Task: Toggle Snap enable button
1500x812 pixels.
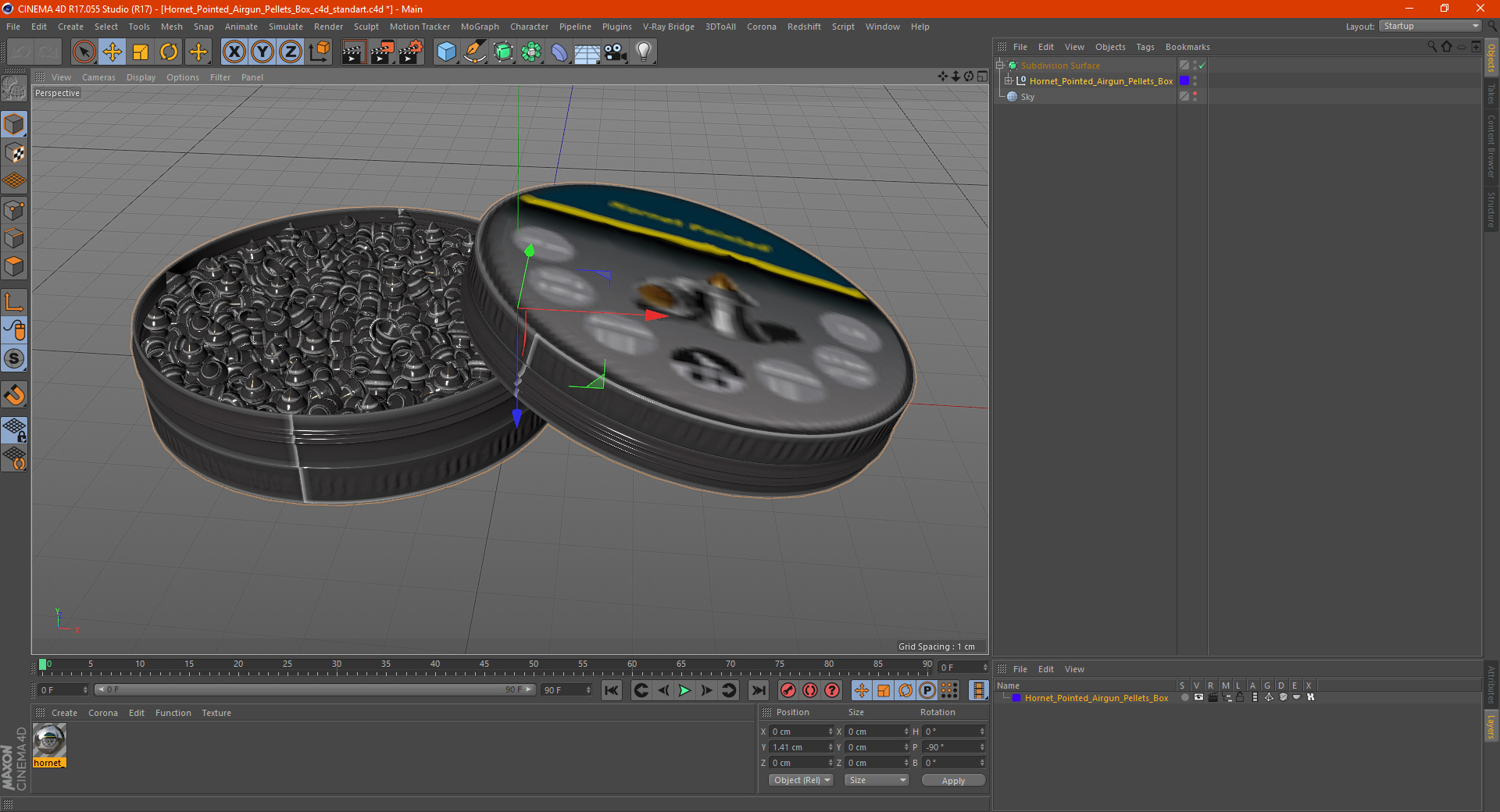Action: coord(15,358)
